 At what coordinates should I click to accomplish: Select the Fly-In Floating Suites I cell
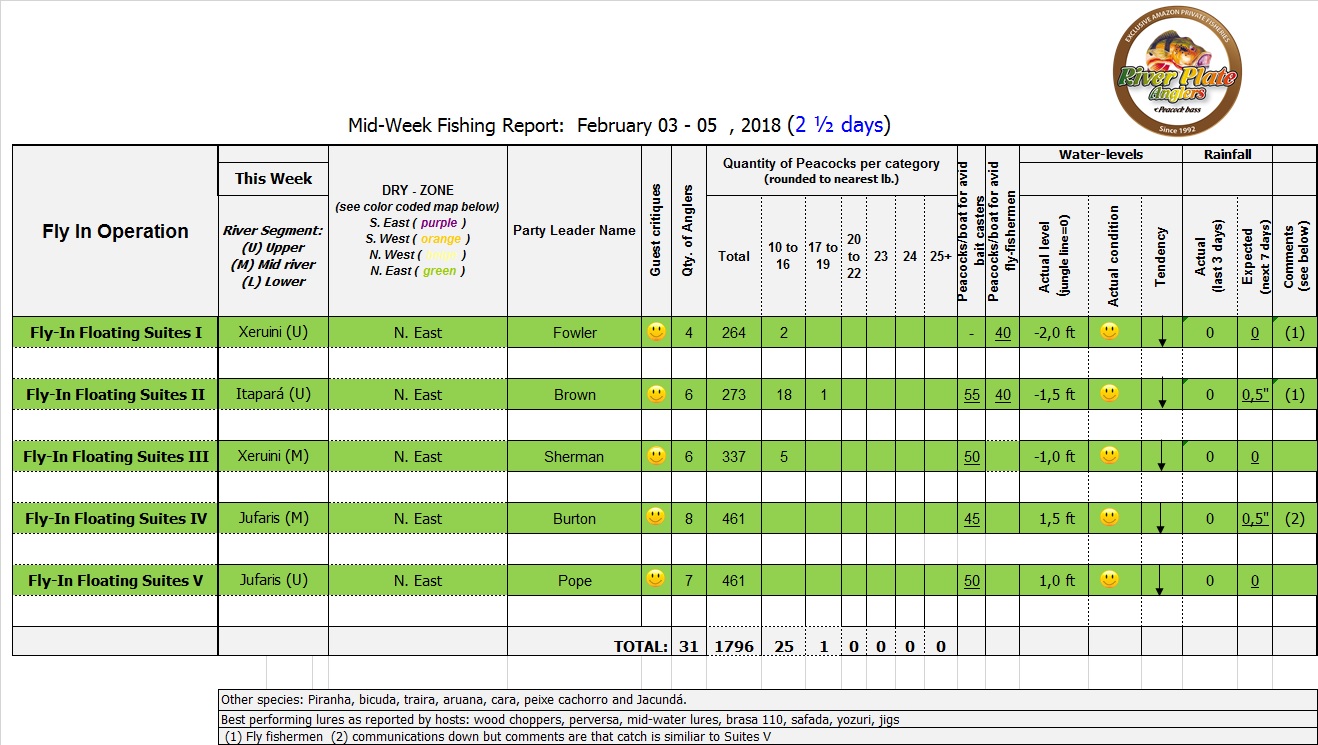pos(116,333)
